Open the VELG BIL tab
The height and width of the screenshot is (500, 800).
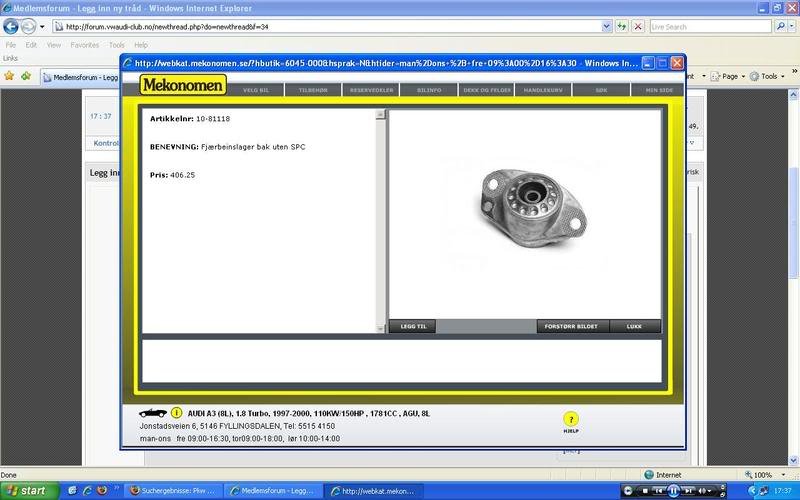(255, 89)
